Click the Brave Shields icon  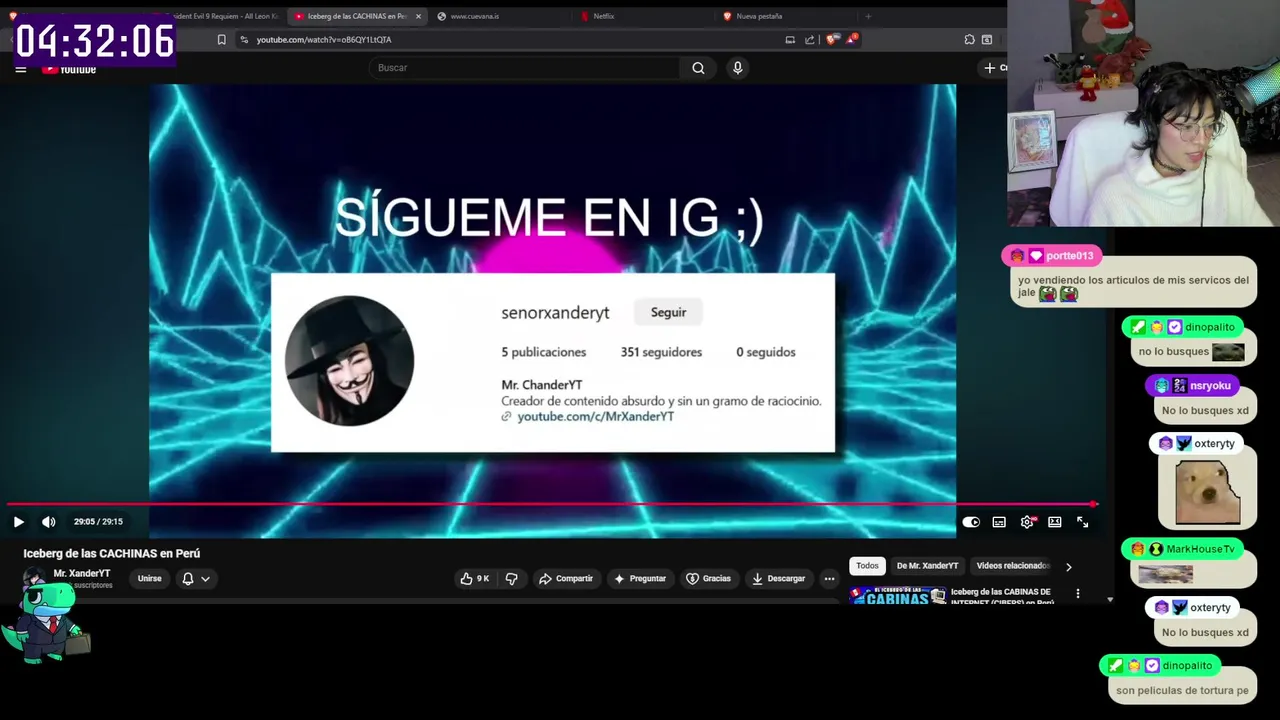click(831, 40)
